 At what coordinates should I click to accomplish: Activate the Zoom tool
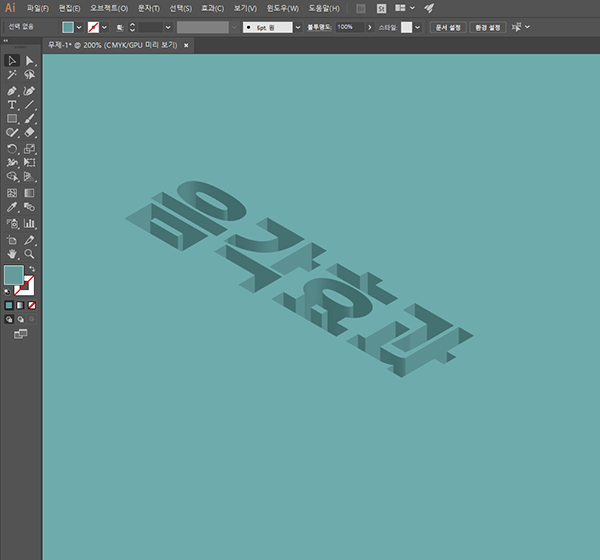29,254
